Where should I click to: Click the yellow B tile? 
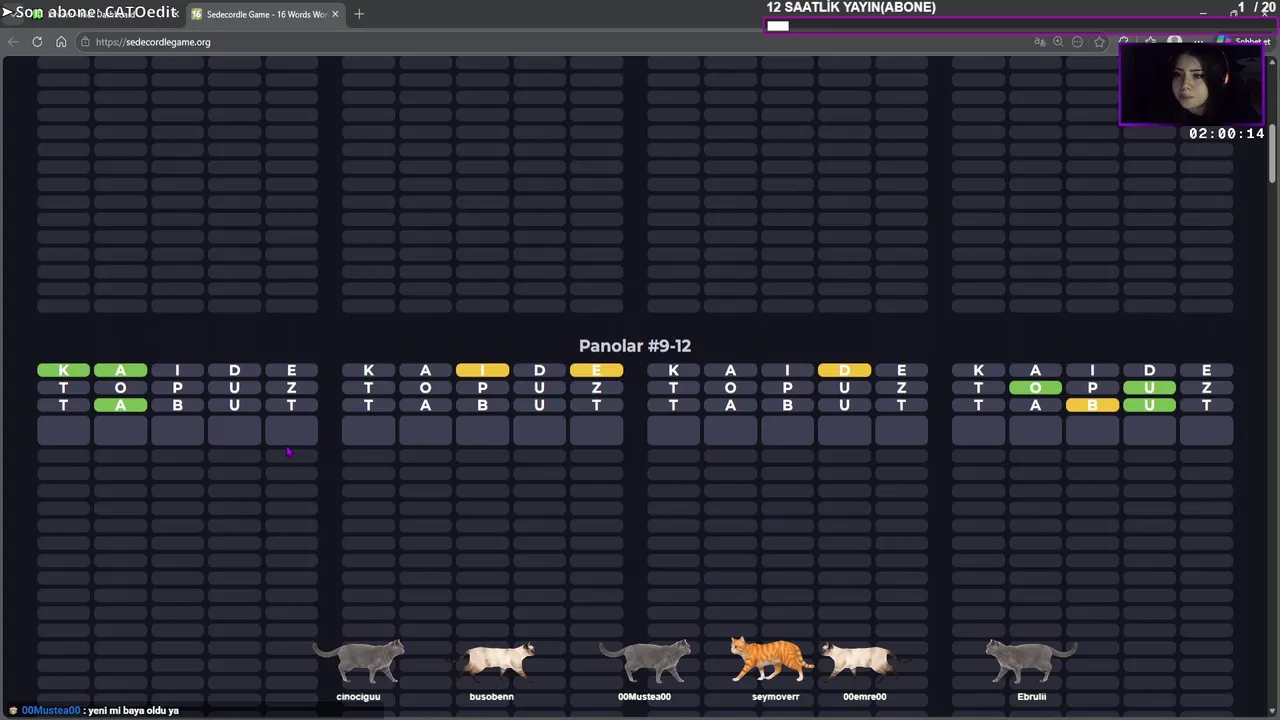point(1092,405)
